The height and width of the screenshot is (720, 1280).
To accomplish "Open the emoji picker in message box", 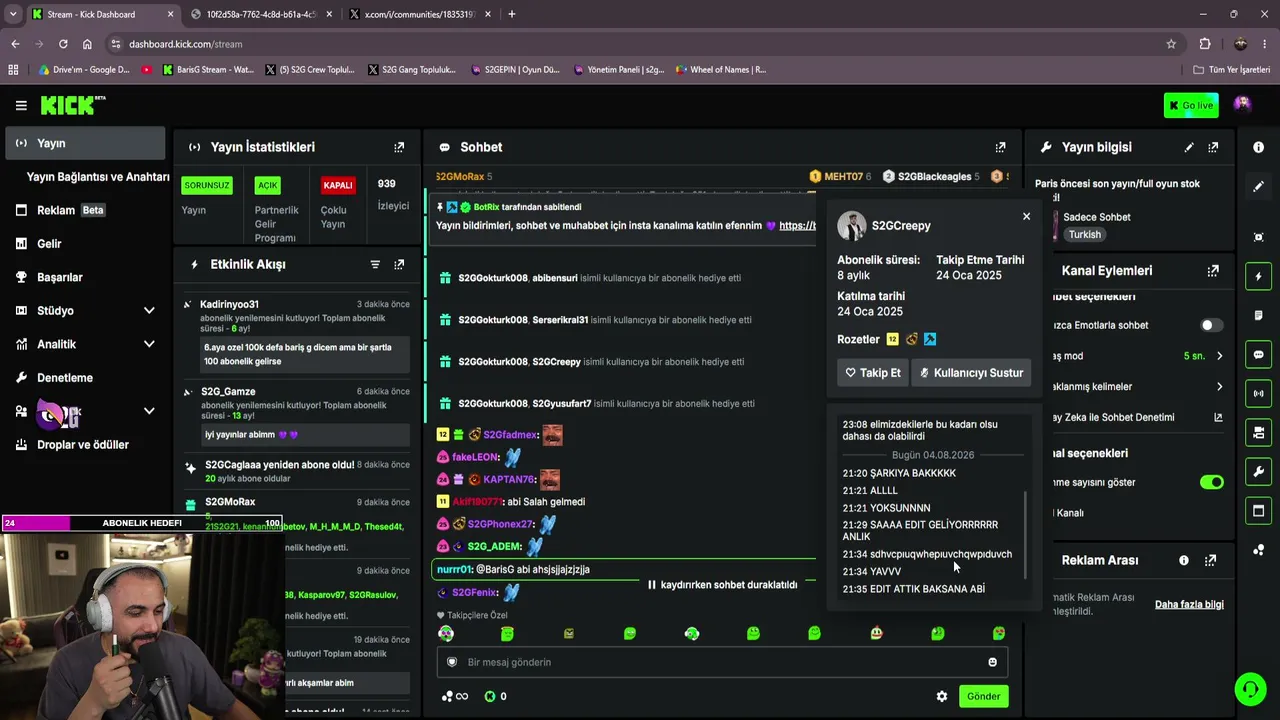I will coord(992,662).
